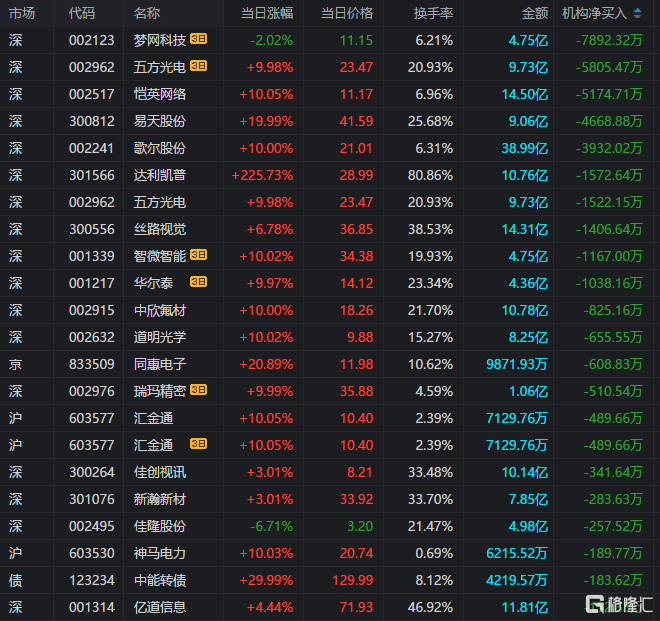Viewport: 660px width, 621px height.
Task: Click the 机构净买入 header label
Action: pos(594,13)
